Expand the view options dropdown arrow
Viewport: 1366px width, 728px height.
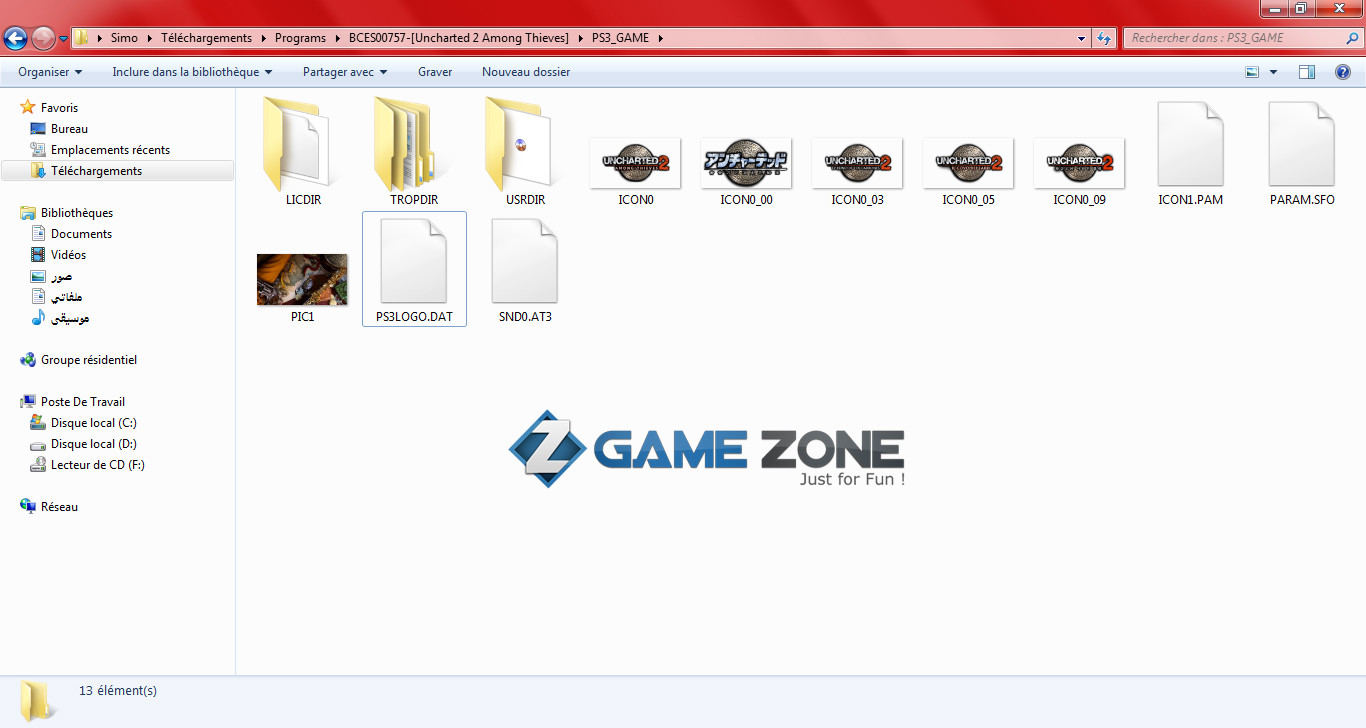(1273, 72)
